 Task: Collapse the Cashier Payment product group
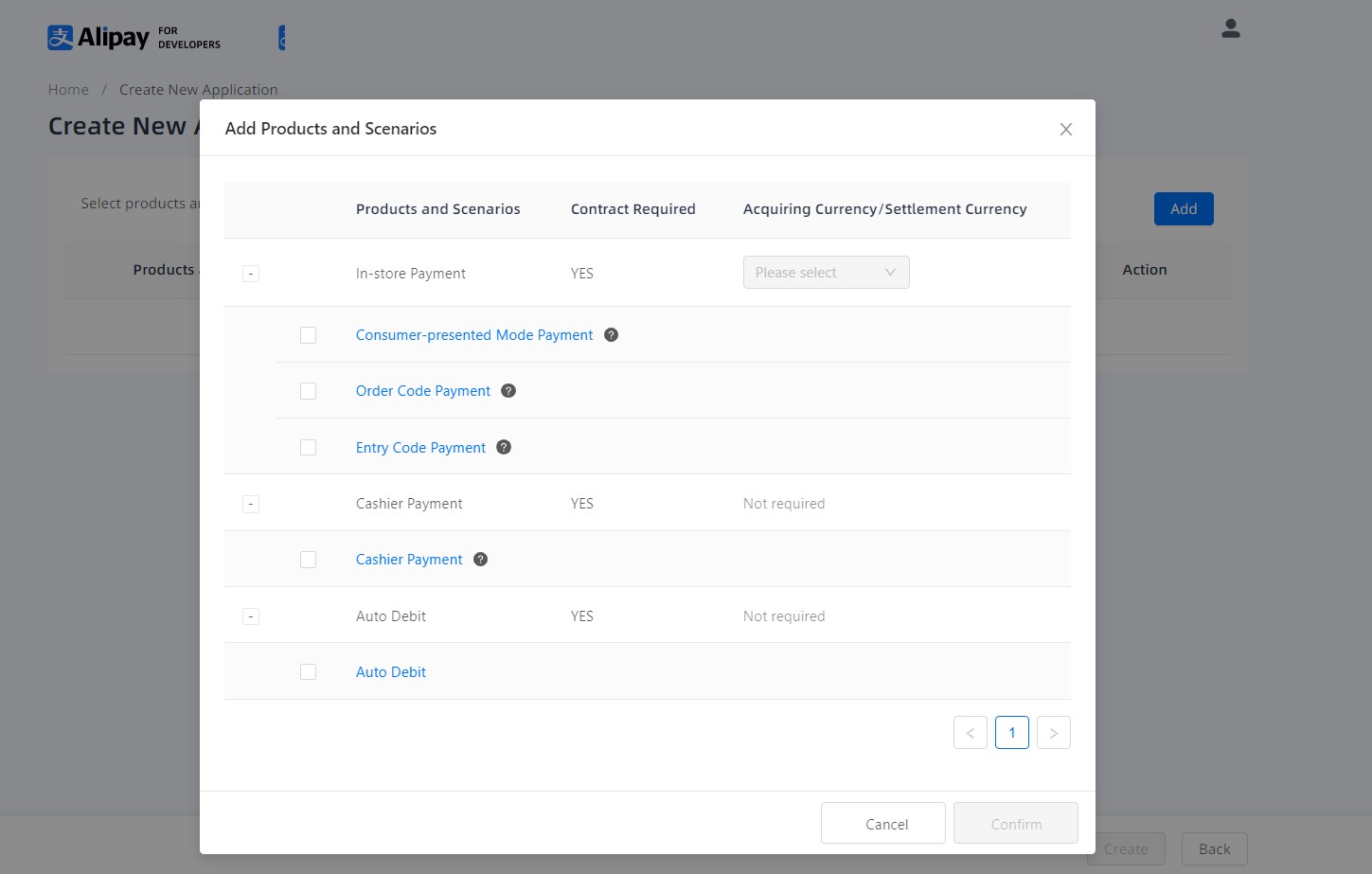coord(251,504)
